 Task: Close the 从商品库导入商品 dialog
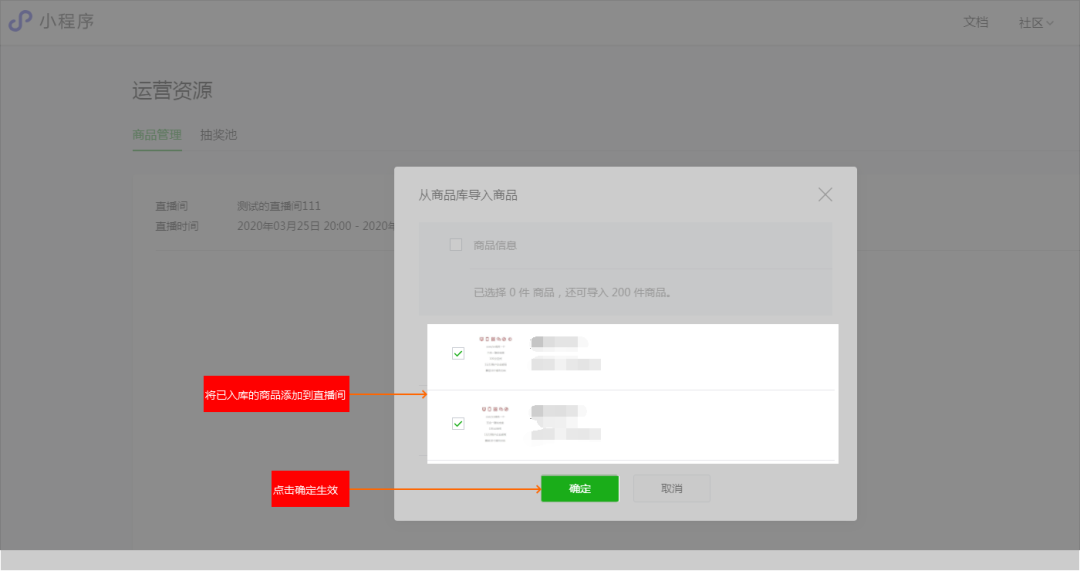825,195
